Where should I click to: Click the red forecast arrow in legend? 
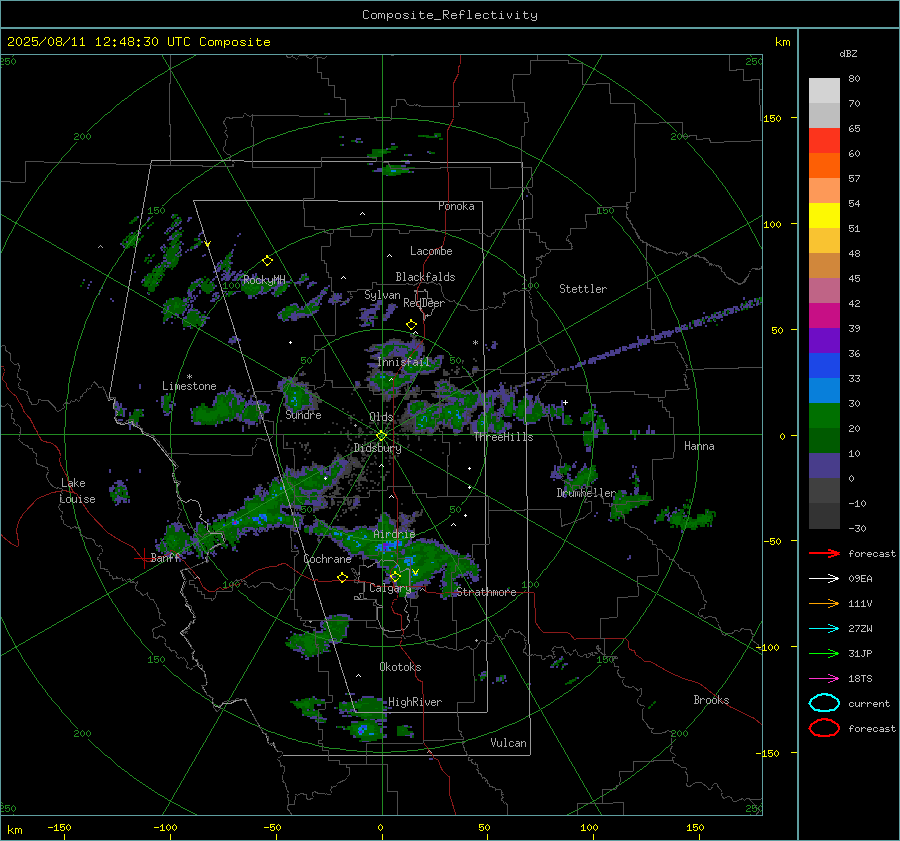click(x=824, y=553)
